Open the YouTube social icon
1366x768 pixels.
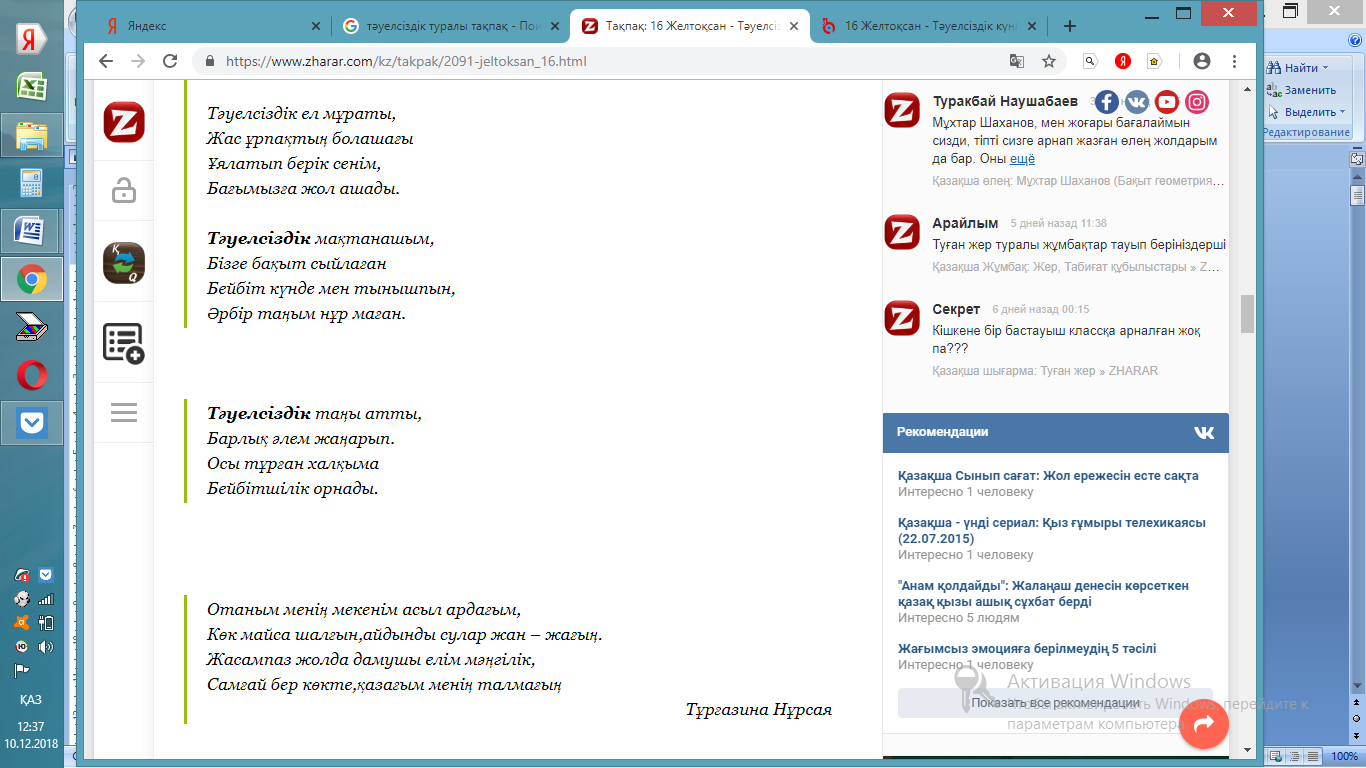(1167, 101)
